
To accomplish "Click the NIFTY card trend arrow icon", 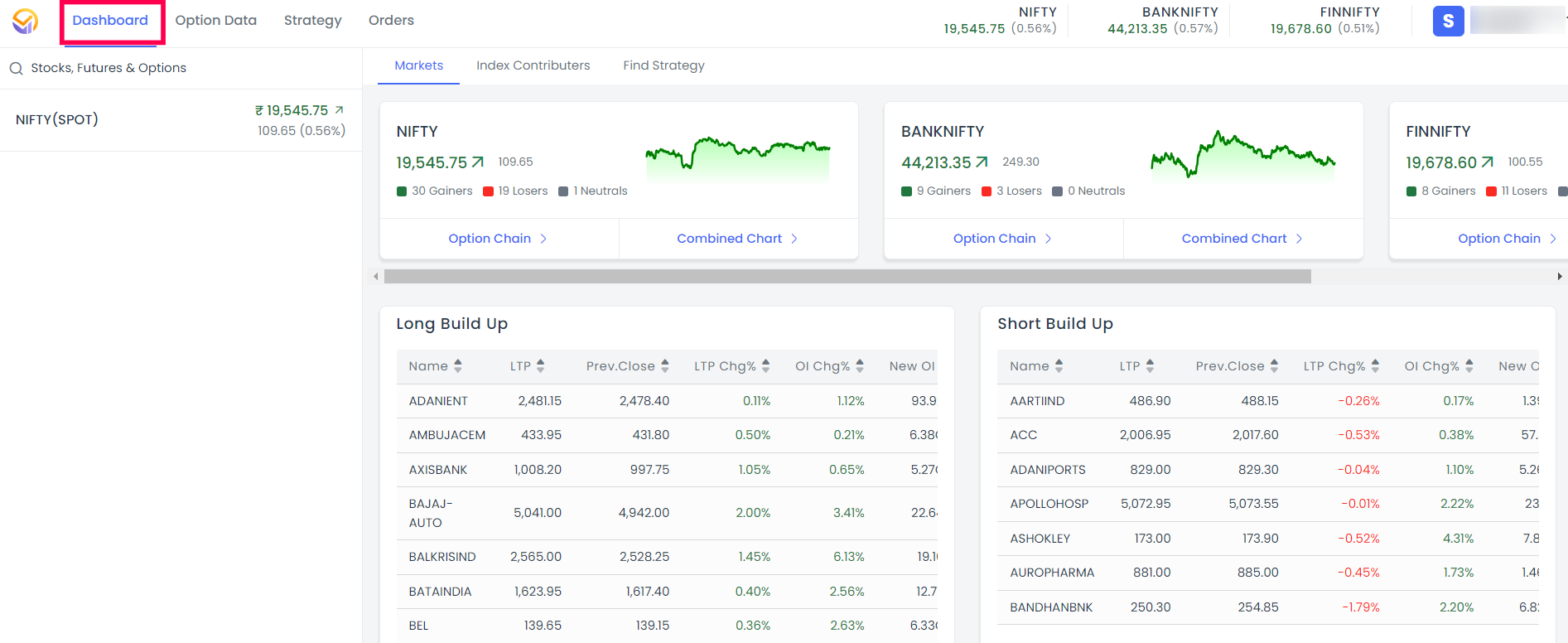I will (478, 162).
